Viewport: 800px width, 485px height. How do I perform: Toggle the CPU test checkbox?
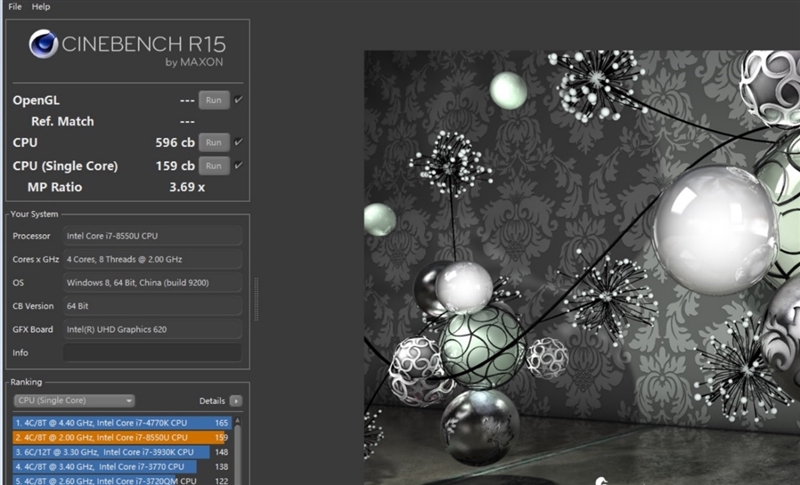(238, 142)
